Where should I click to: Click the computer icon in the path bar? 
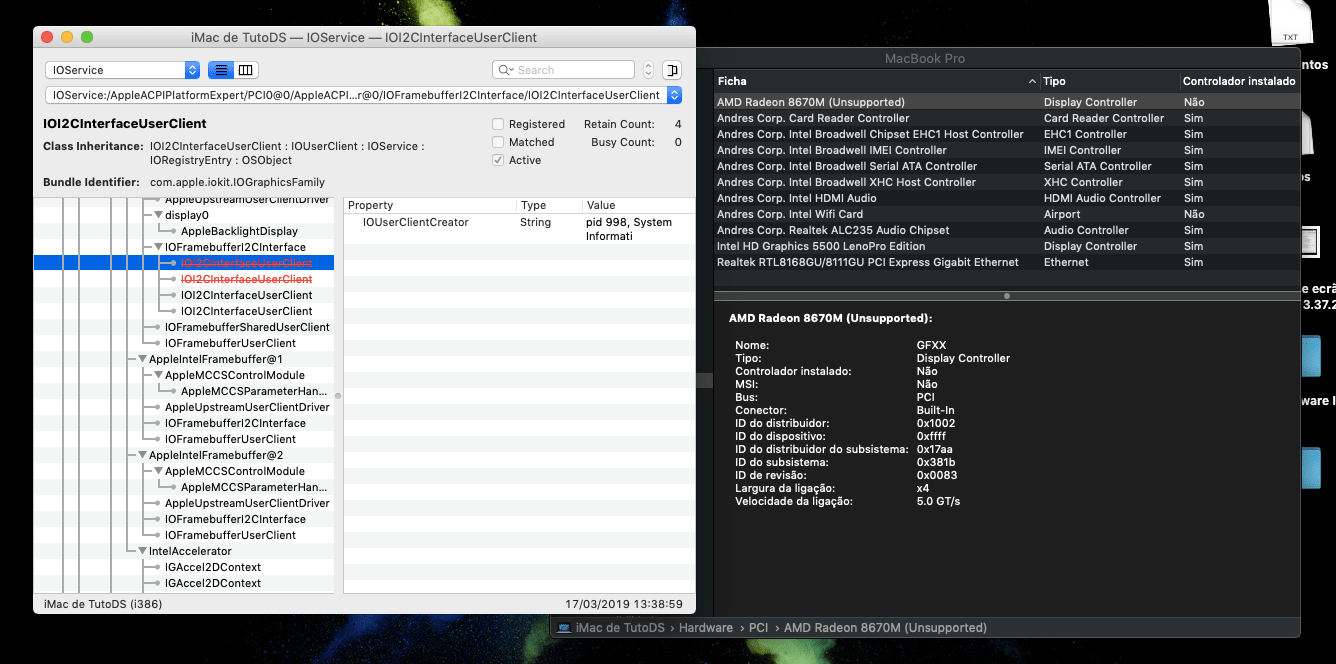point(565,628)
